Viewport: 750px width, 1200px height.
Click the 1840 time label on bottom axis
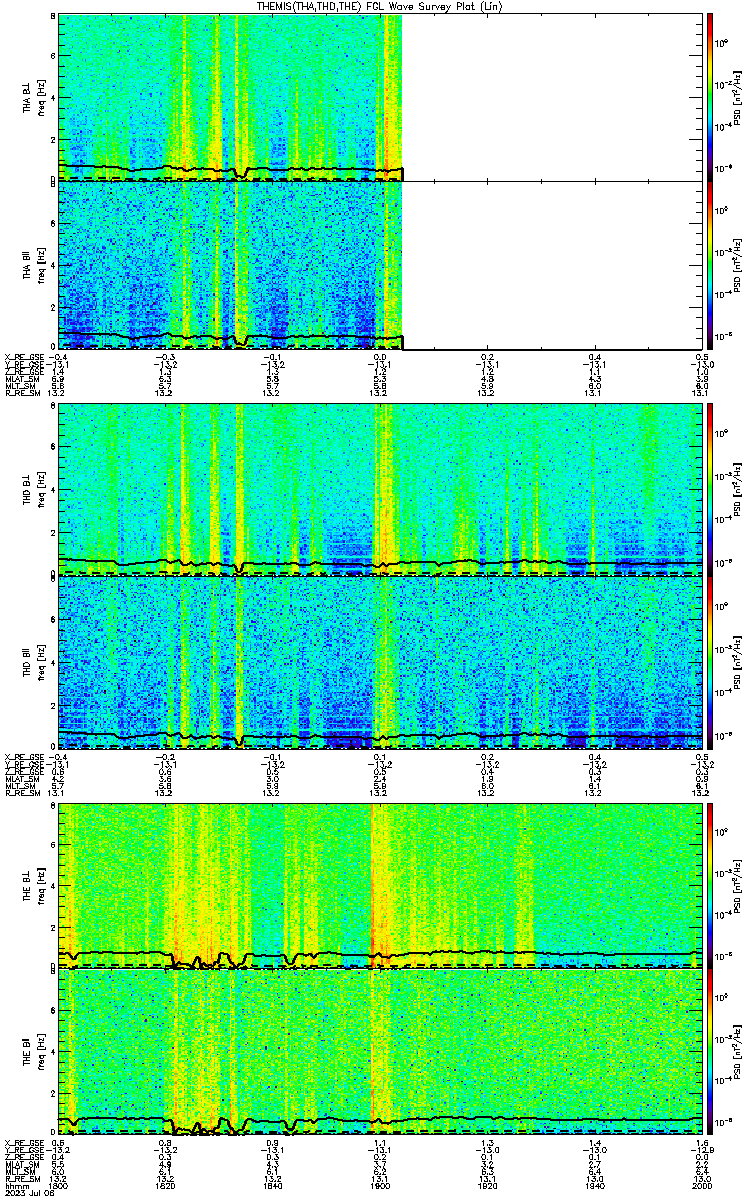click(x=273, y=1185)
